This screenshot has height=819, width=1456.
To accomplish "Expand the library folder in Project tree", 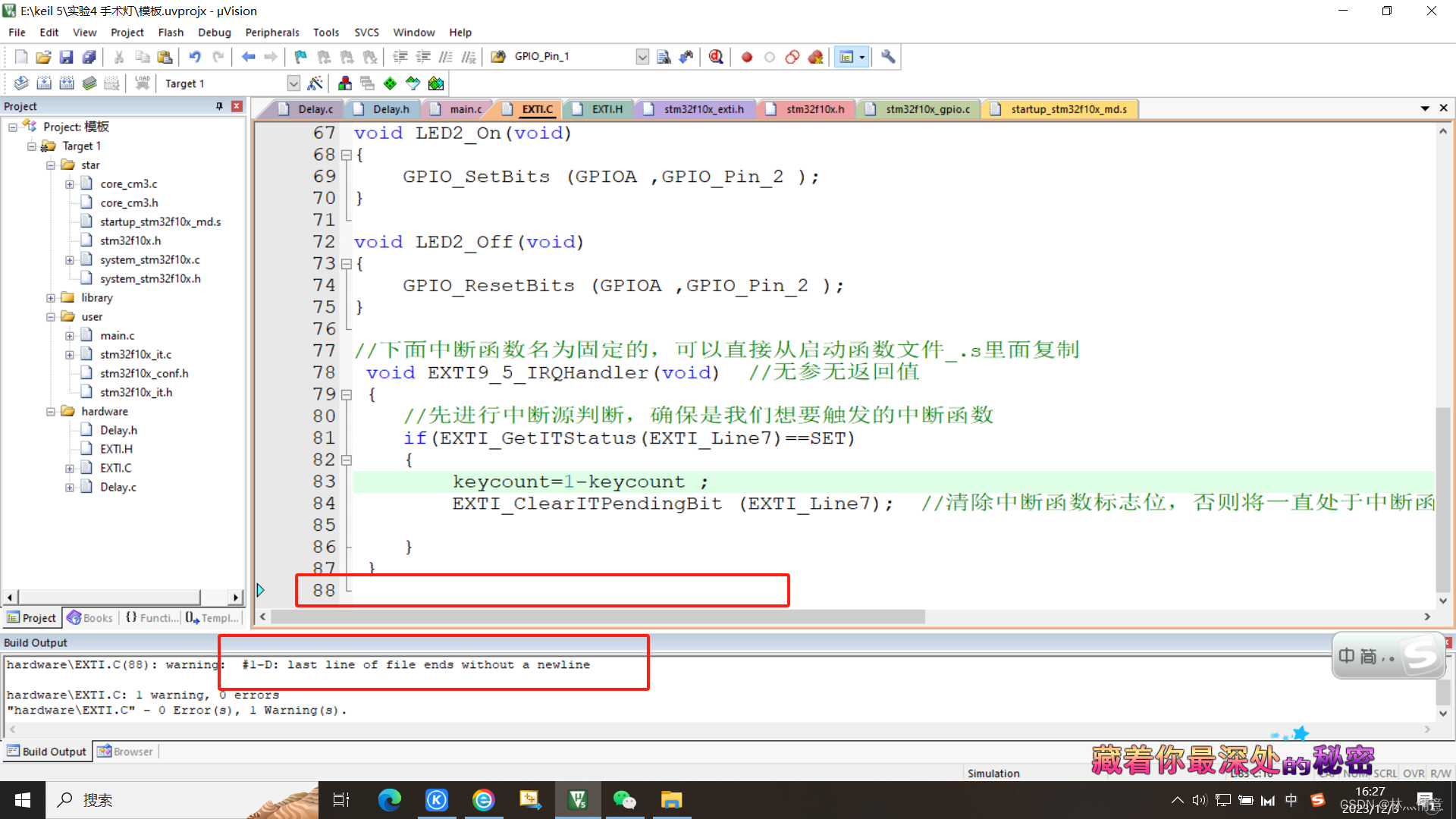I will 51,297.
